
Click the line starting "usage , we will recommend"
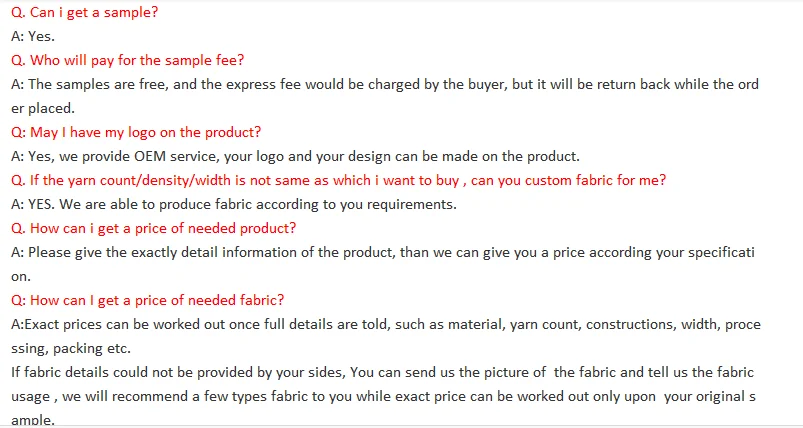pyautogui.click(x=385, y=397)
